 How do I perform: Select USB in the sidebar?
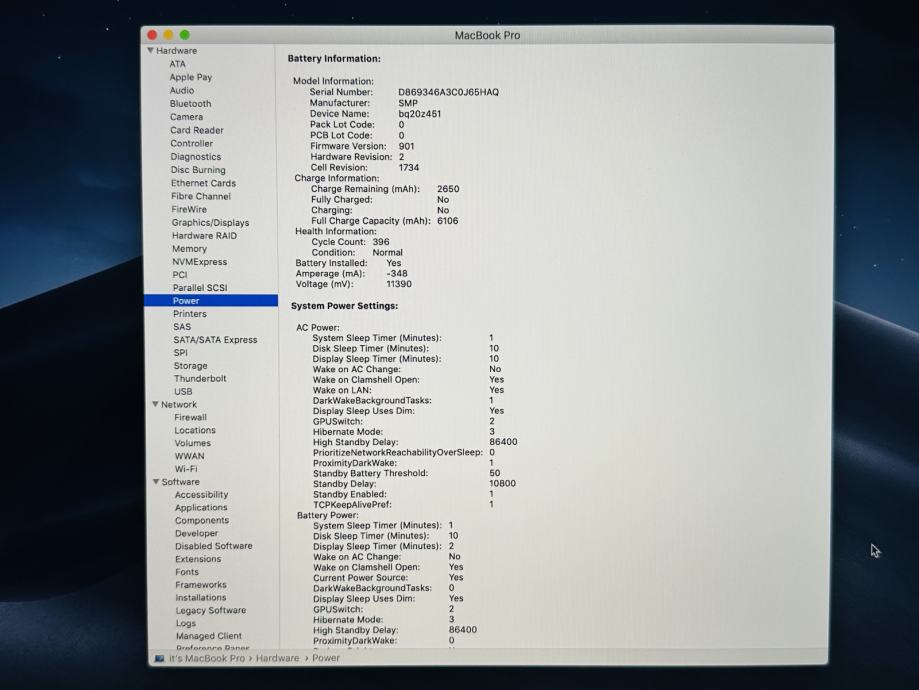[183, 391]
